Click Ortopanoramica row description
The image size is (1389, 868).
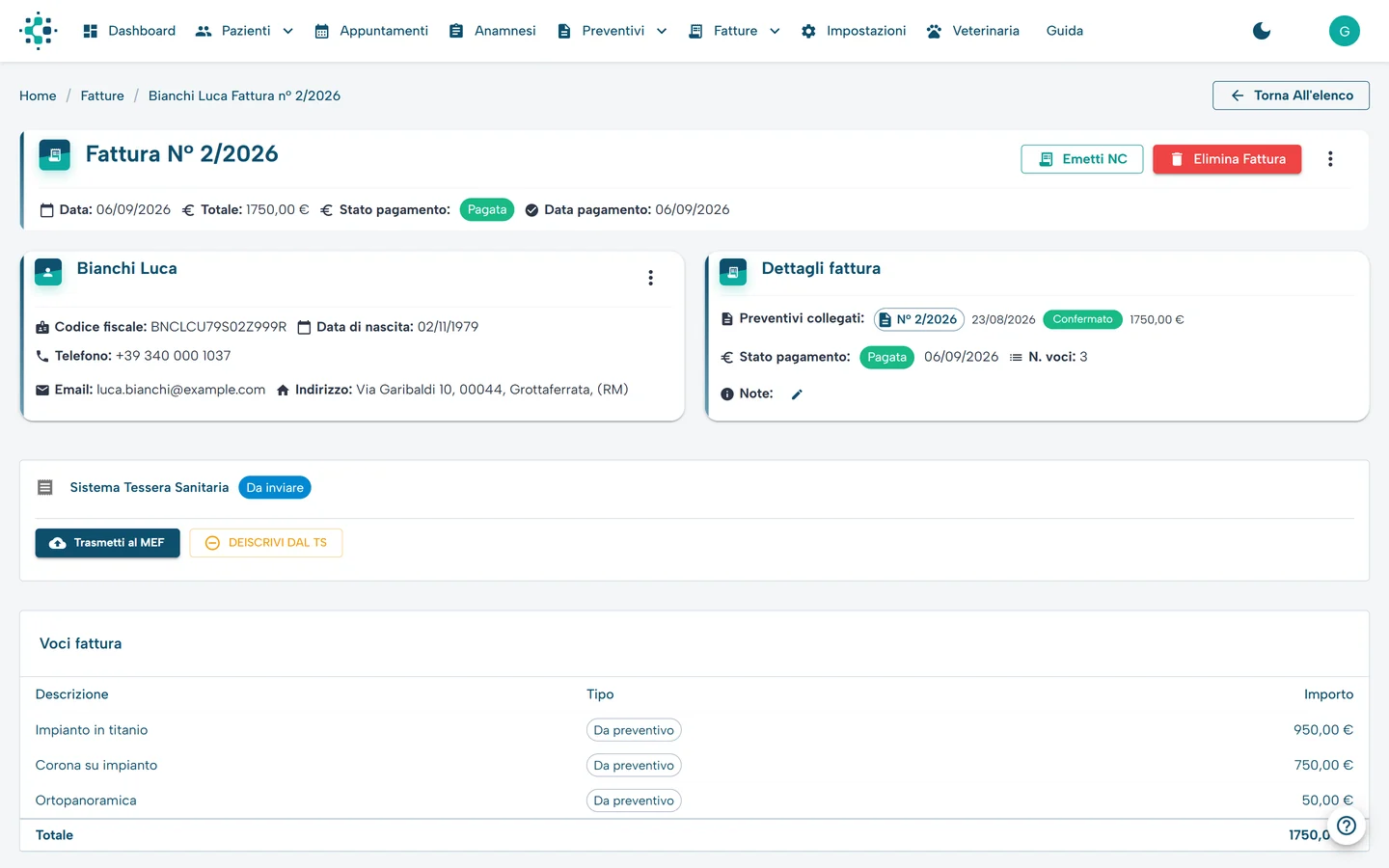[86, 800]
